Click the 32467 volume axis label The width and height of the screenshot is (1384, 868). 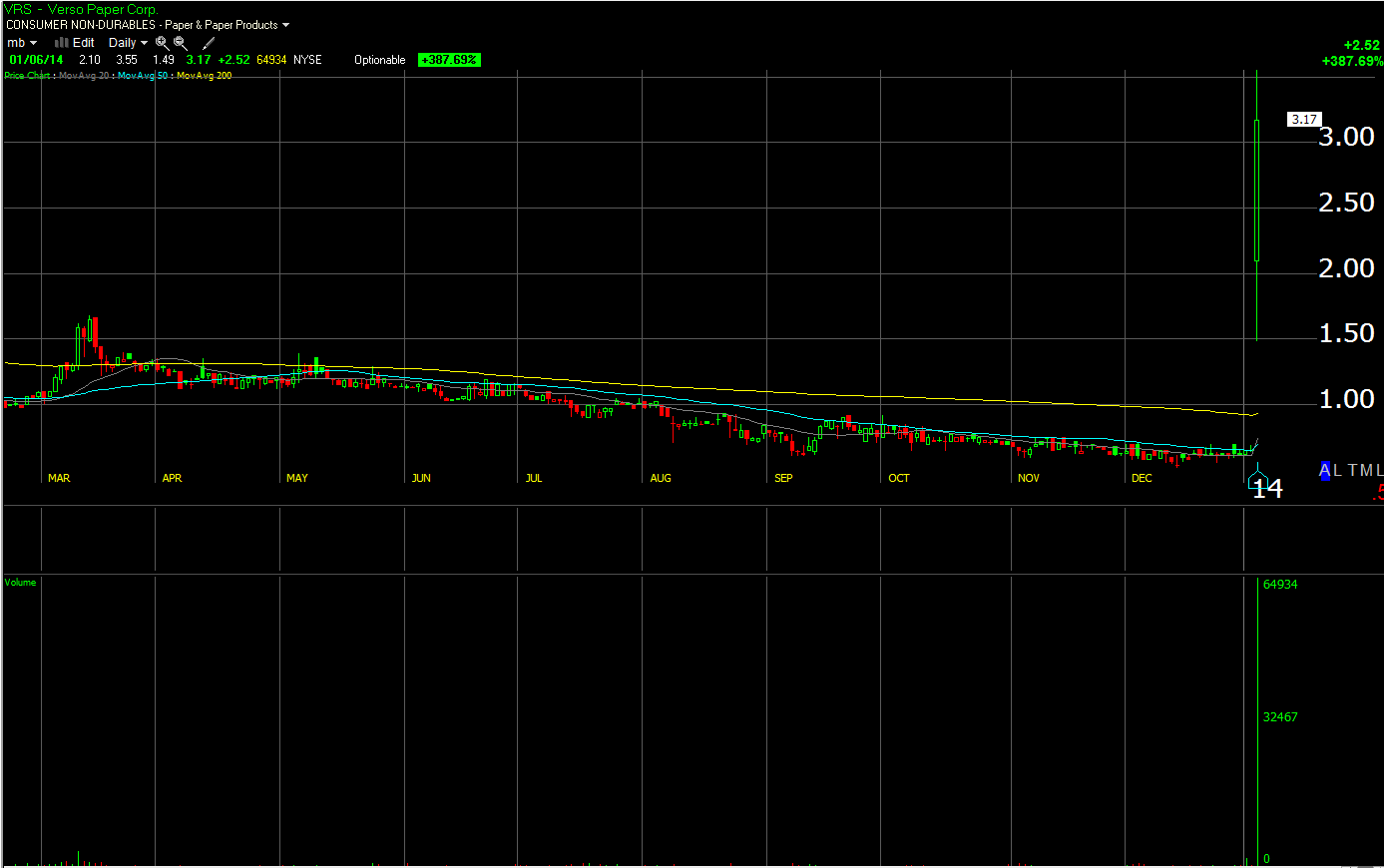1280,717
